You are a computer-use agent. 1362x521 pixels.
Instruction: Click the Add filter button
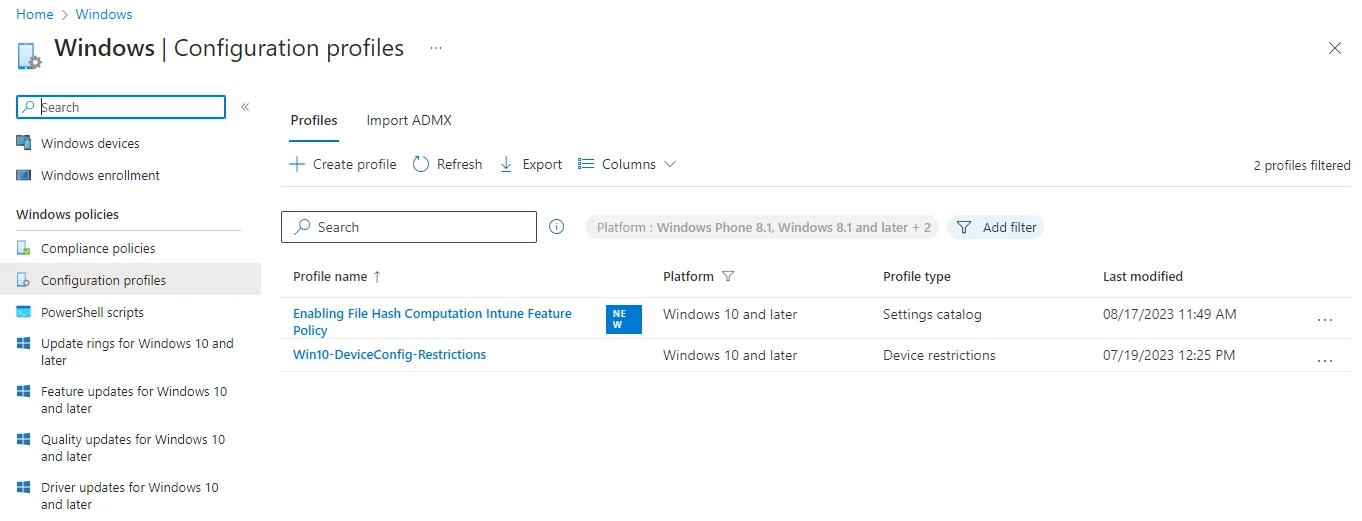(x=995, y=227)
